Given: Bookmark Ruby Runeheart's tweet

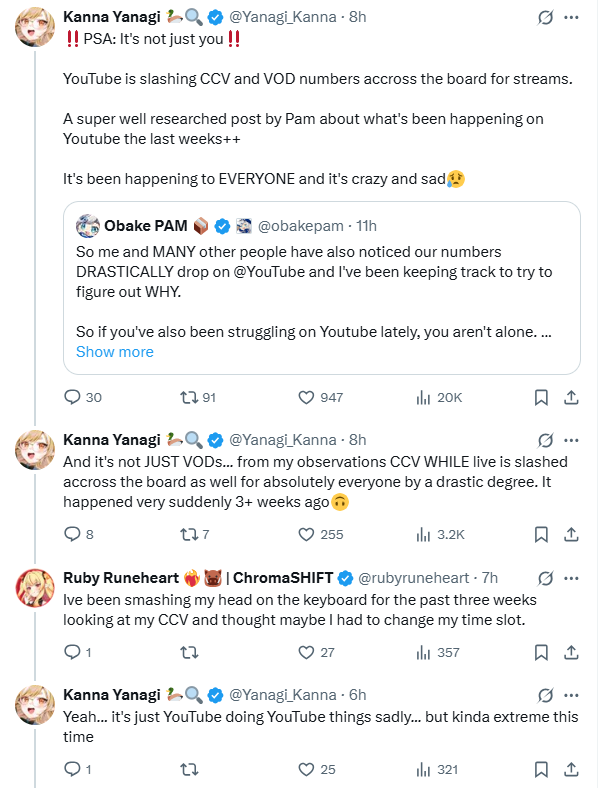Looking at the screenshot, I should pos(541,652).
